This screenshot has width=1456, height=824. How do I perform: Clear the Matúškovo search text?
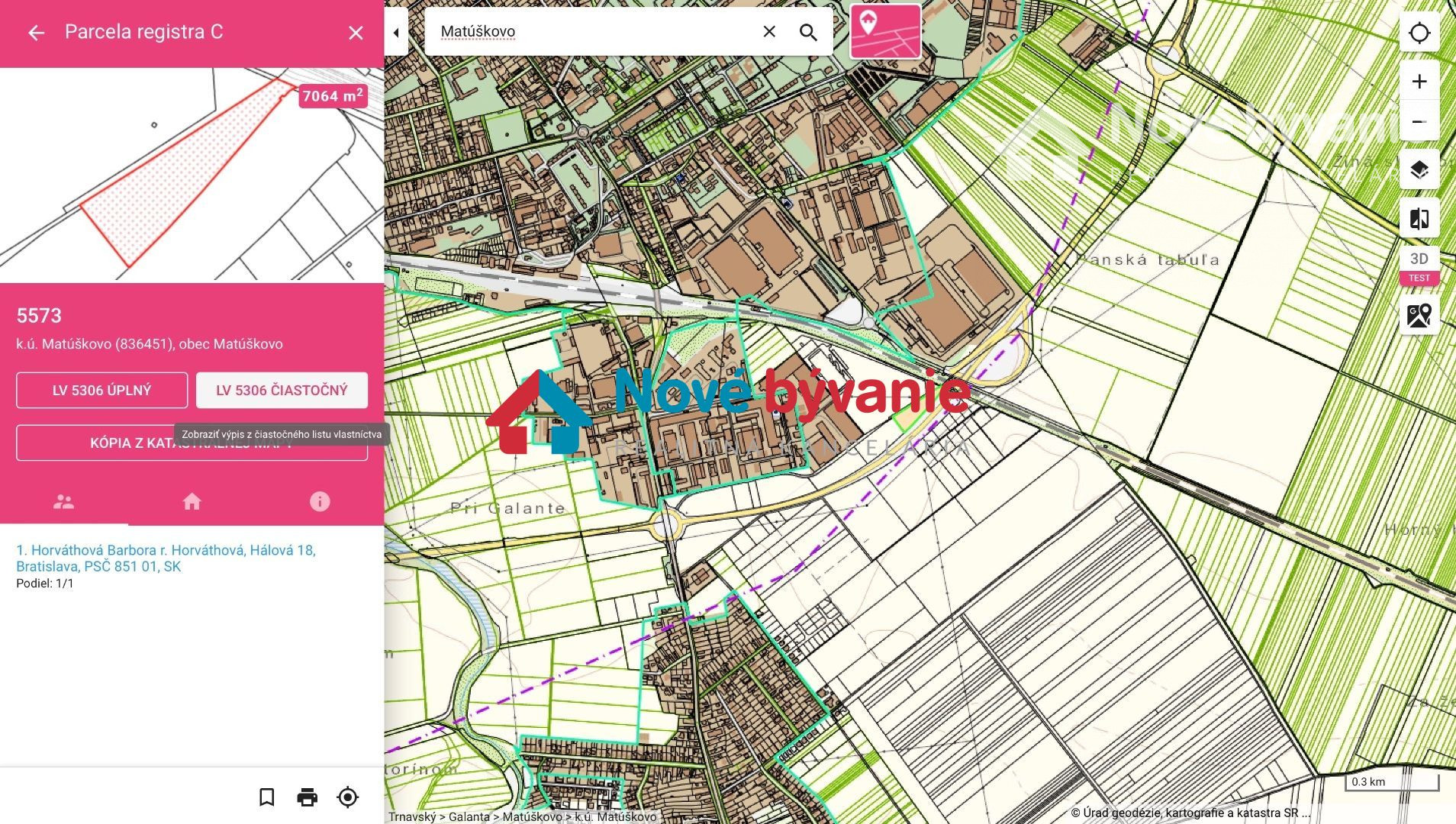click(769, 31)
